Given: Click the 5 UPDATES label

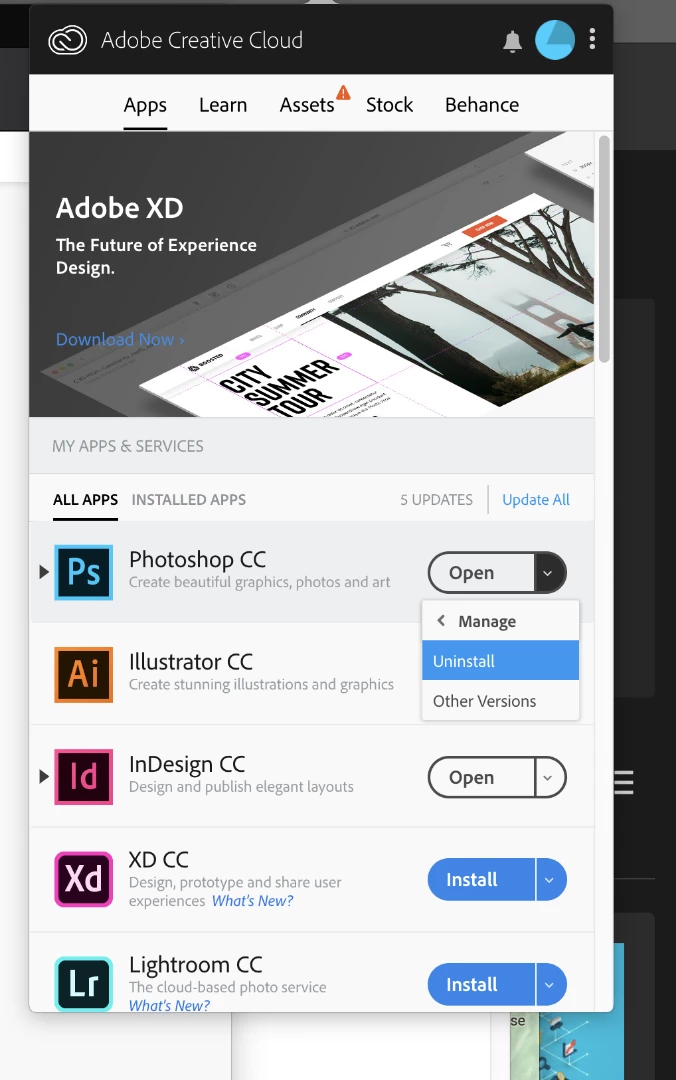Looking at the screenshot, I should (436, 499).
